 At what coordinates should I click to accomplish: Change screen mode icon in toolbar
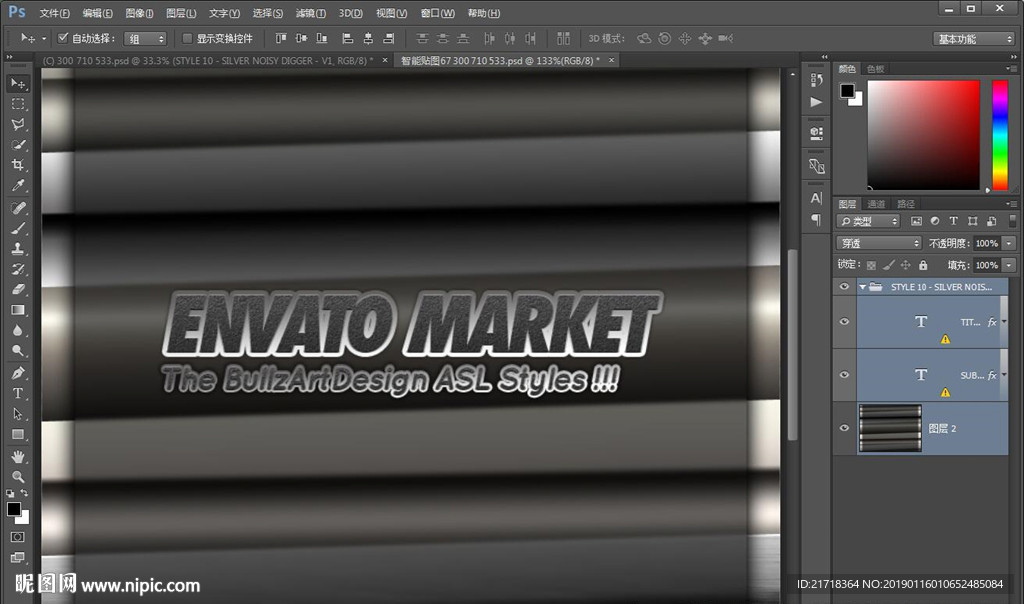[x=18, y=558]
